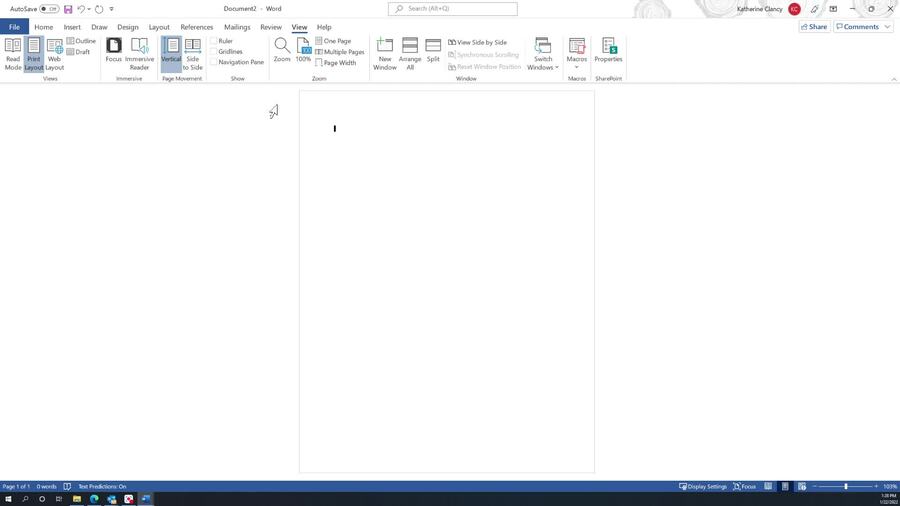
Task: Undo the last action
Action: pos(82,9)
